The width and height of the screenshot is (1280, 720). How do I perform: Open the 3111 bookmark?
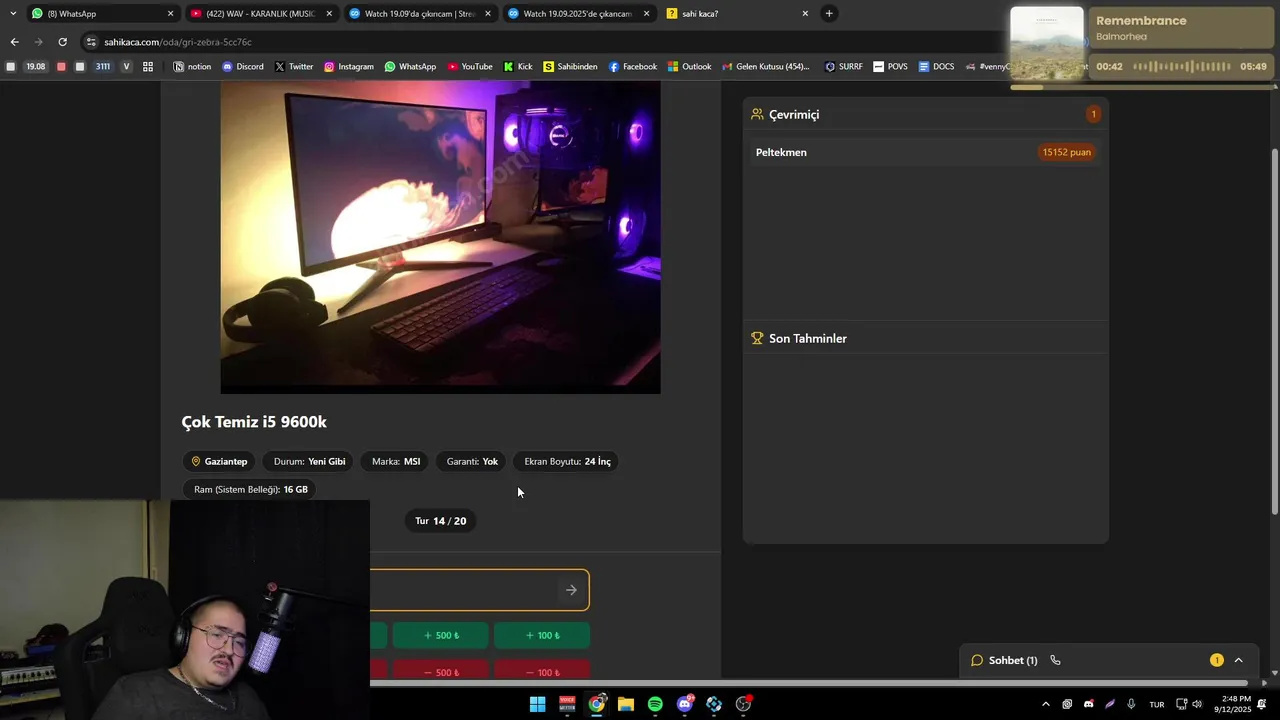click(102, 67)
